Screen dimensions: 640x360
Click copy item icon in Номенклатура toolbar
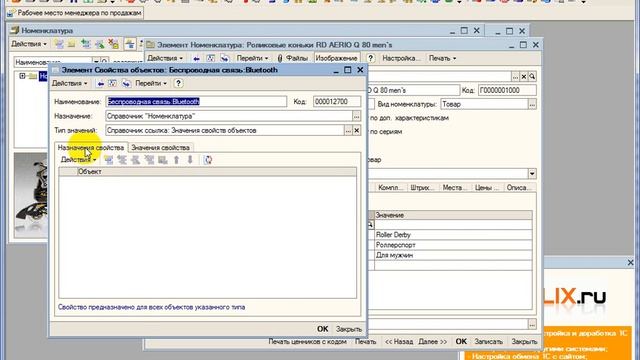point(85,44)
